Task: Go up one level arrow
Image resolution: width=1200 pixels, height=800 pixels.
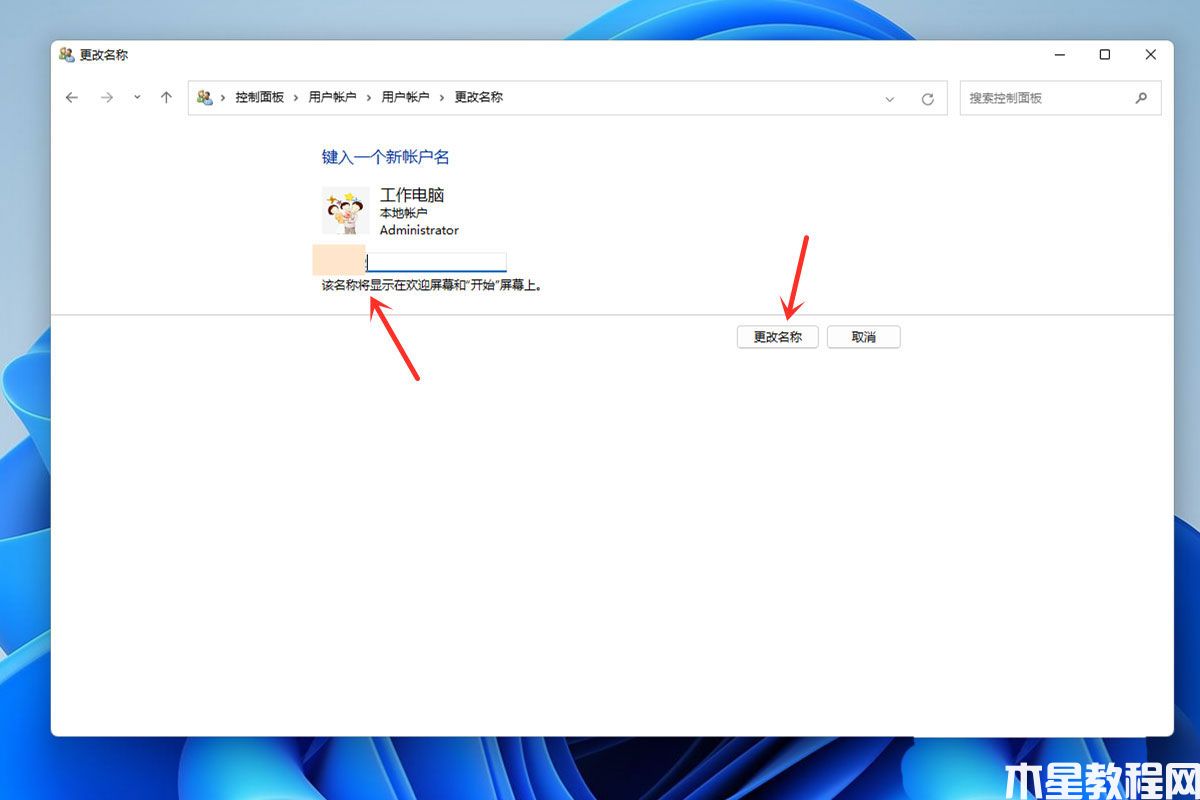Action: [x=166, y=98]
